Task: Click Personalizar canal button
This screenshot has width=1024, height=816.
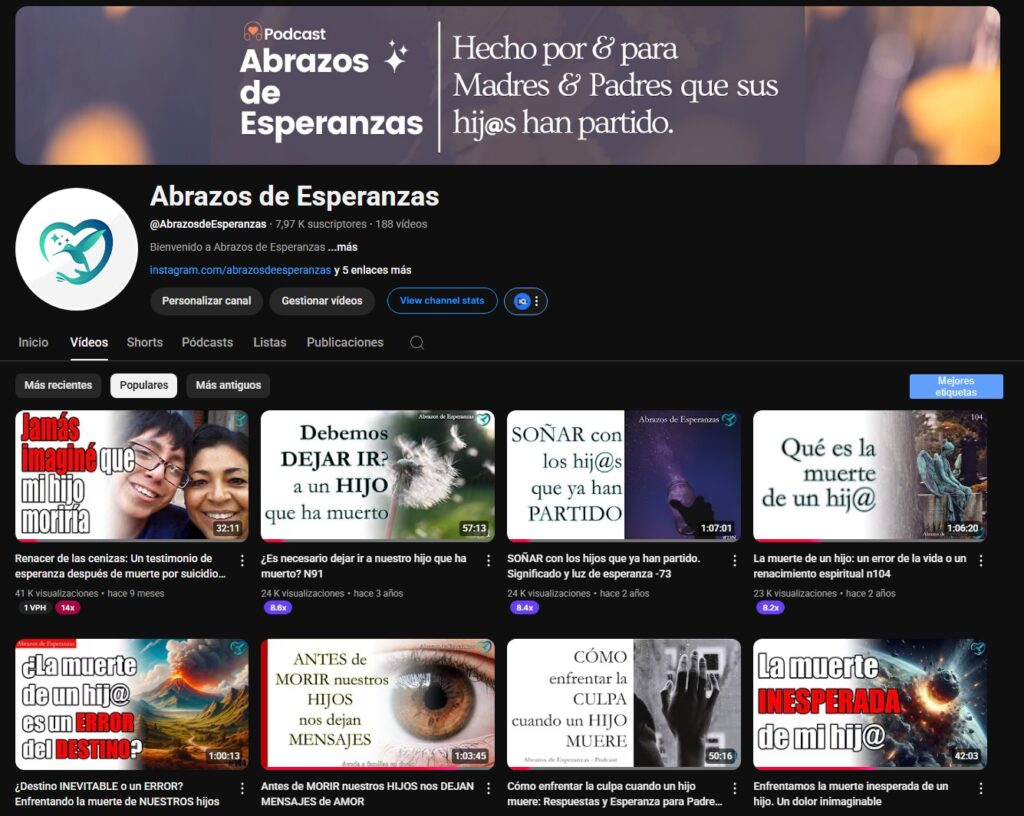Action: (x=206, y=301)
